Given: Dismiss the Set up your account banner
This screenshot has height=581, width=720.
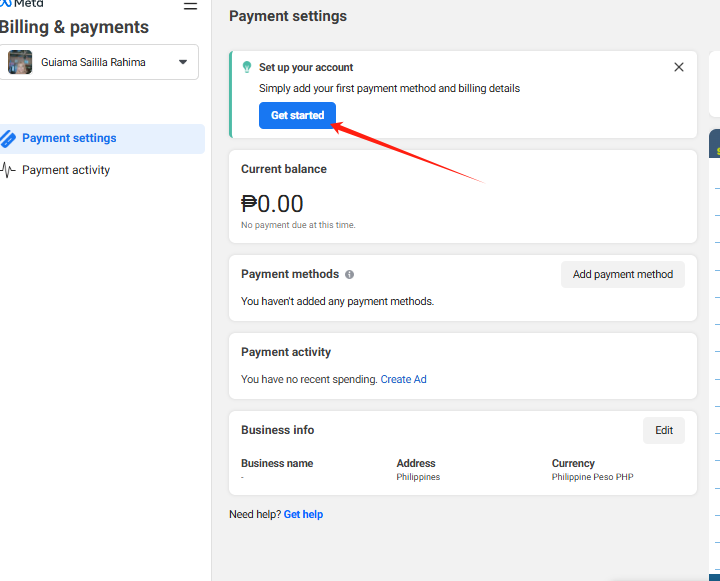Looking at the screenshot, I should click(679, 67).
